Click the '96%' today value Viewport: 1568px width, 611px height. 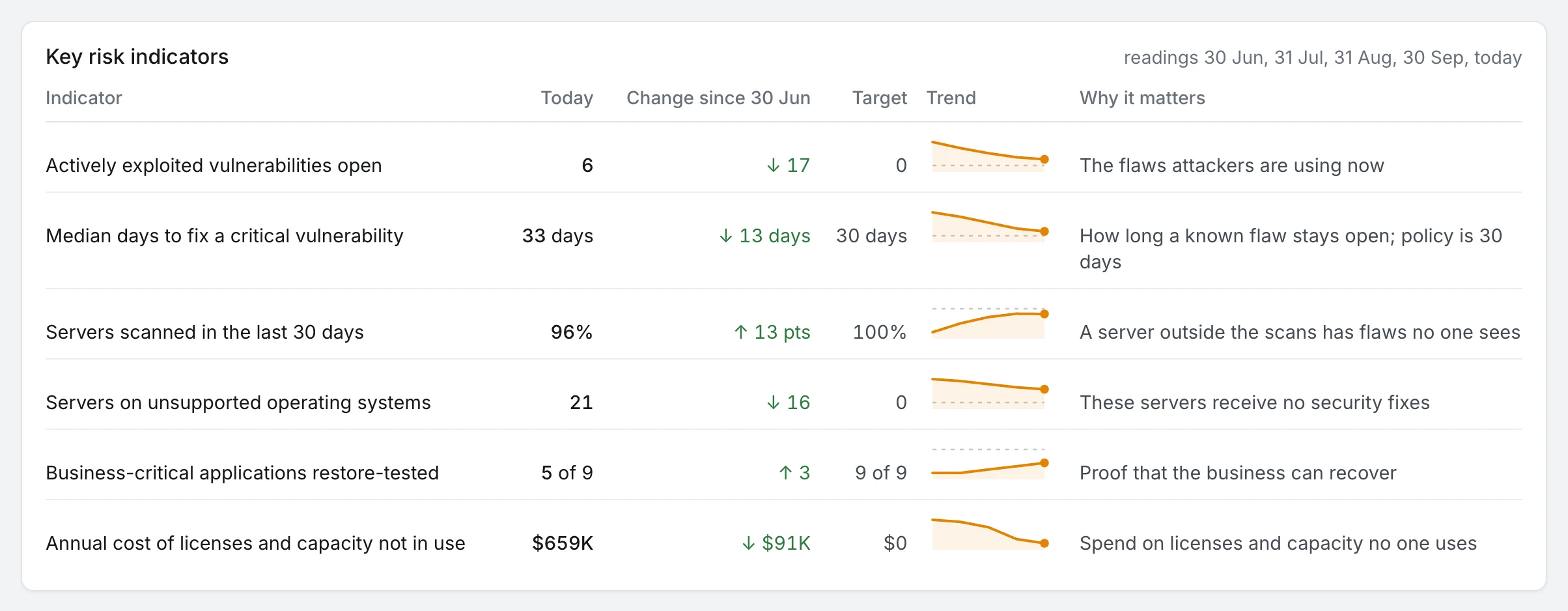[572, 332]
